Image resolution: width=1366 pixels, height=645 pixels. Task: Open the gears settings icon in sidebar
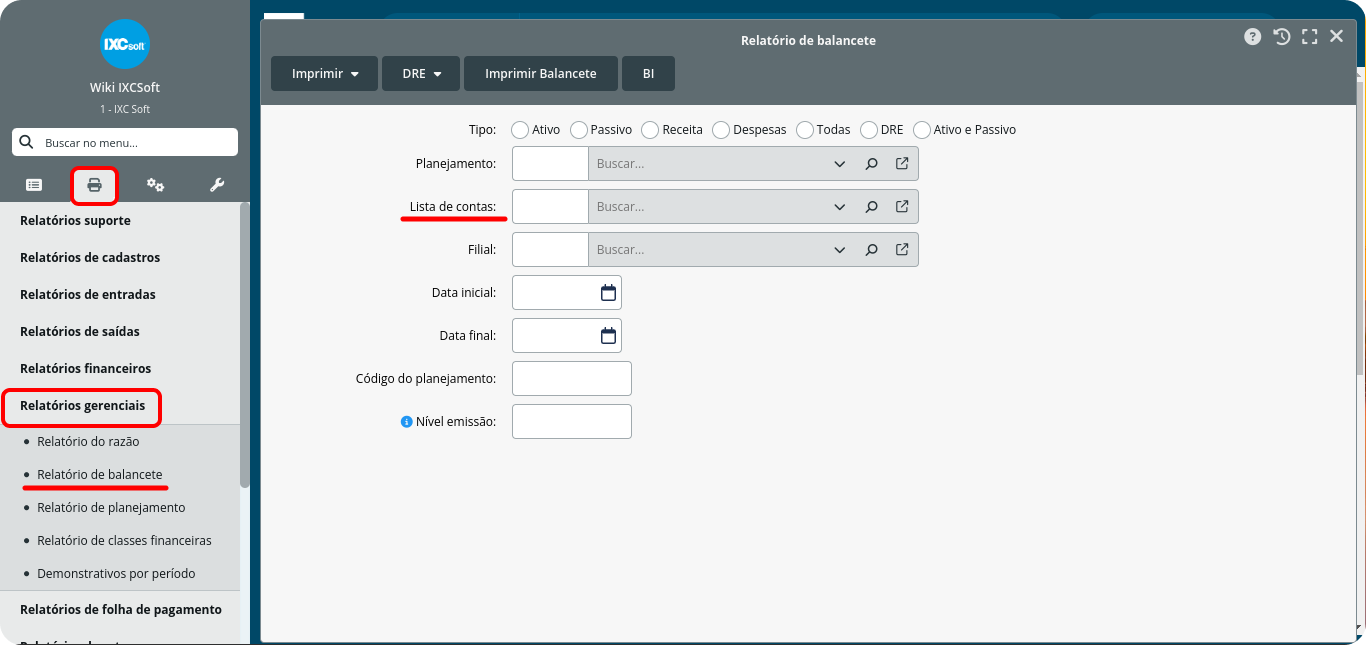(x=155, y=185)
